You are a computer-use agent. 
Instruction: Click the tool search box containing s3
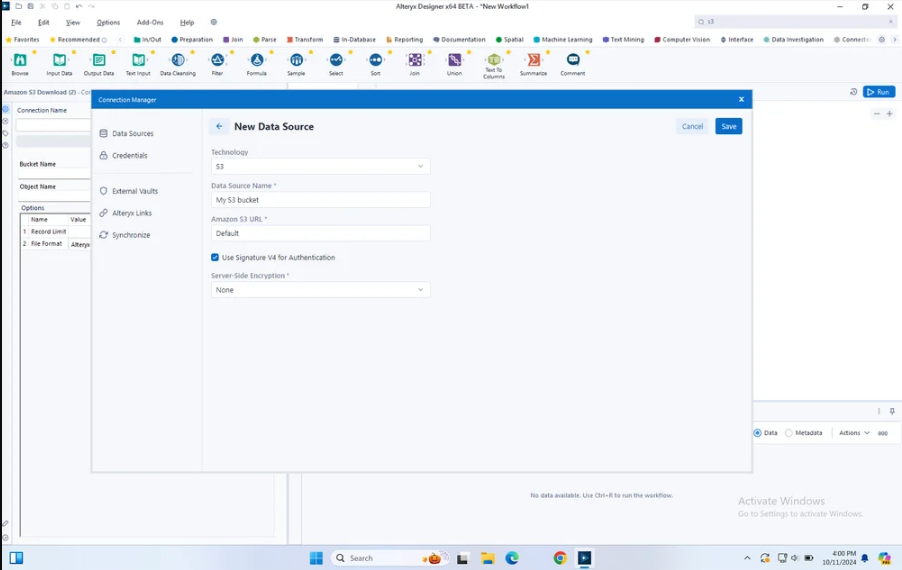tap(796, 22)
